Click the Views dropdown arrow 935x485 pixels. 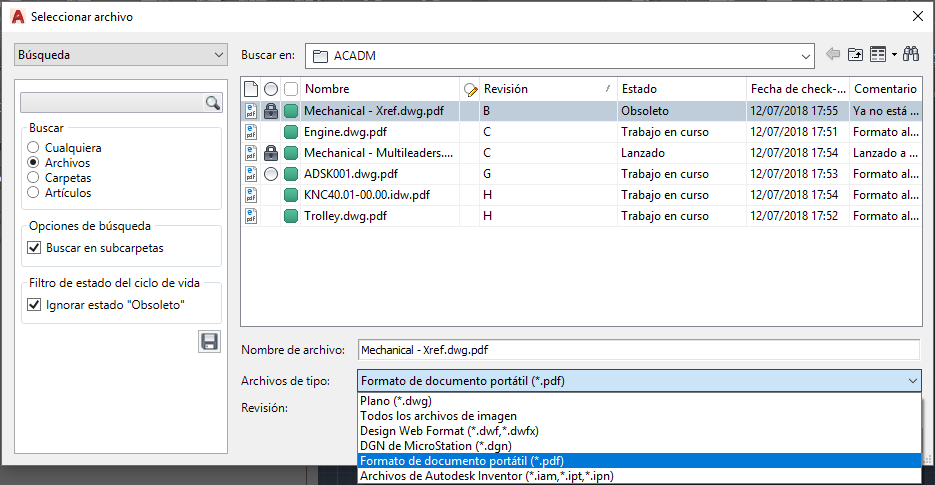coord(894,55)
